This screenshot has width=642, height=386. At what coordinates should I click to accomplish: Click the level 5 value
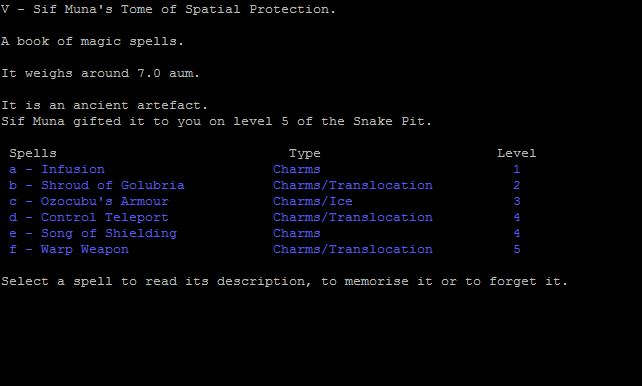point(517,249)
